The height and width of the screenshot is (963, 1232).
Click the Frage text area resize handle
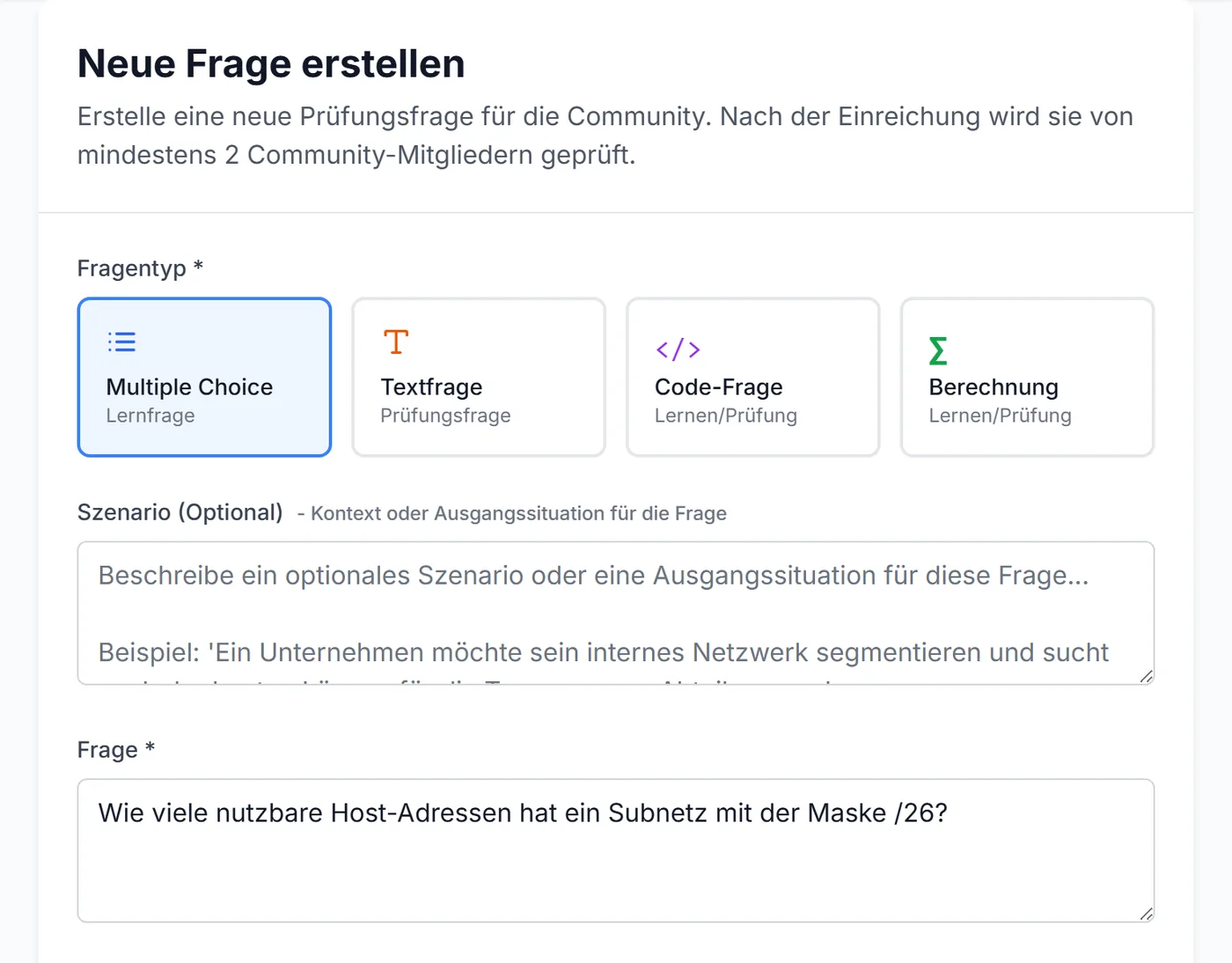point(1146,914)
